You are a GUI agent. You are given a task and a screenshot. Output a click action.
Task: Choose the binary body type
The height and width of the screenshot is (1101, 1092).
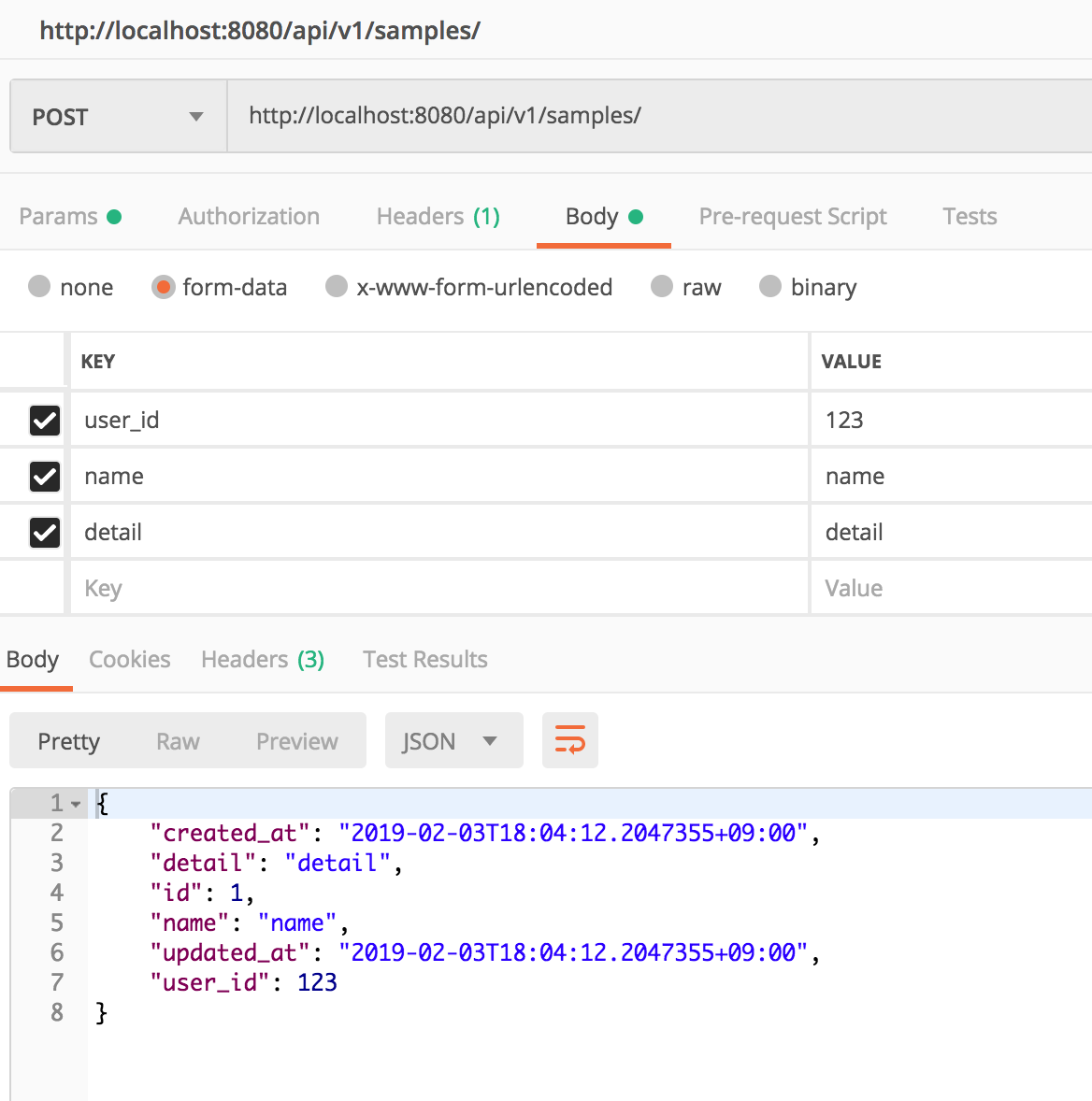tap(770, 287)
